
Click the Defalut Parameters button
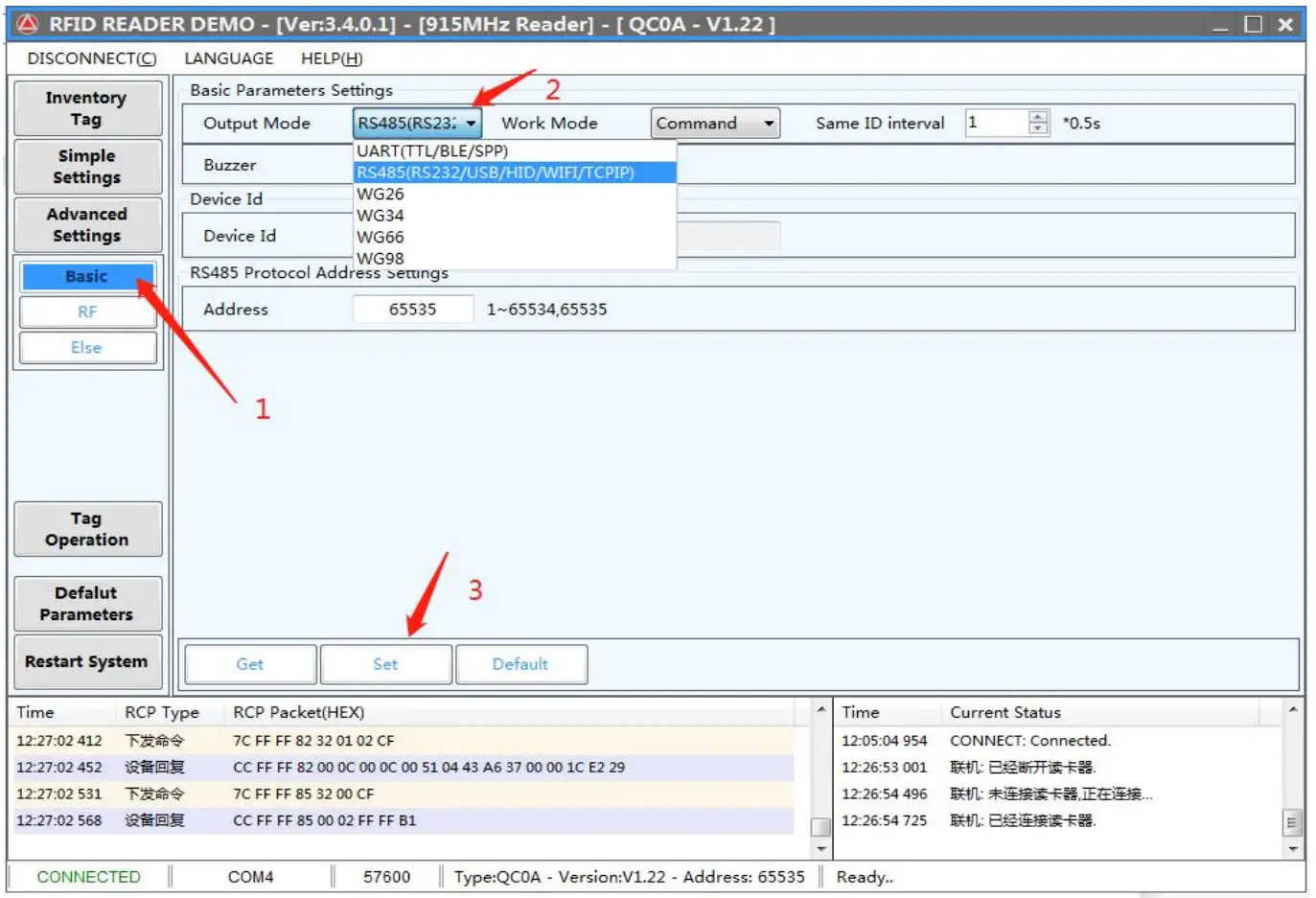click(87, 604)
